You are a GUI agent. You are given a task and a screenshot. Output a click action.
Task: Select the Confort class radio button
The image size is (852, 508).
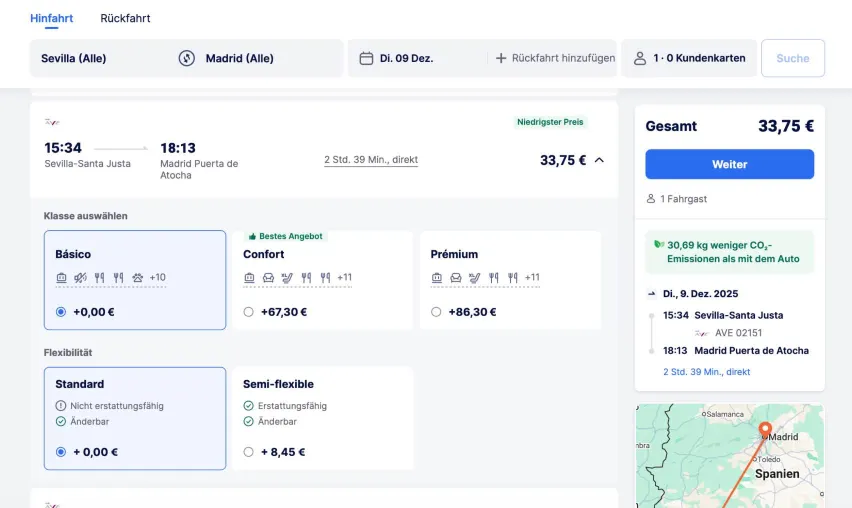[249, 312]
